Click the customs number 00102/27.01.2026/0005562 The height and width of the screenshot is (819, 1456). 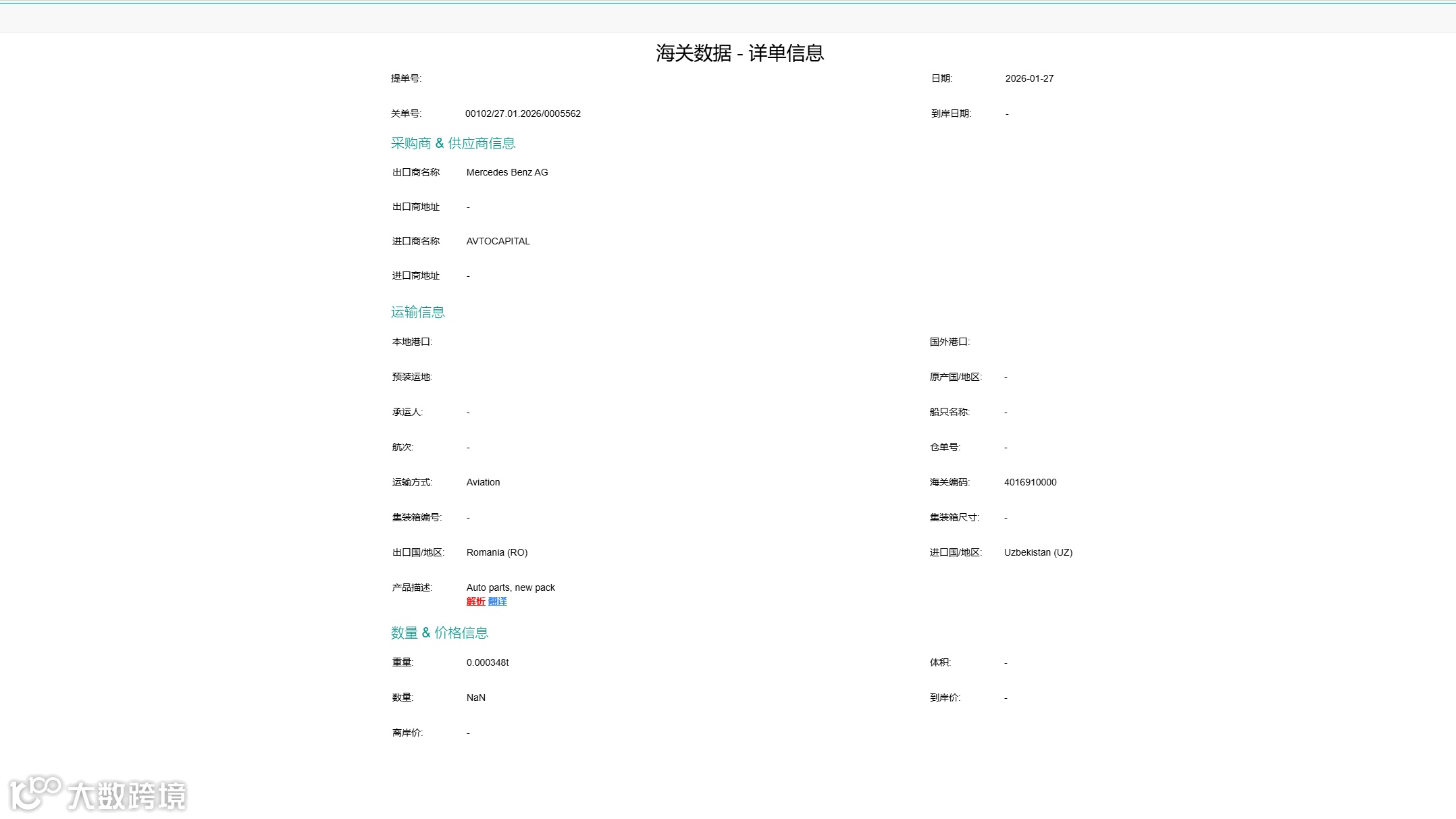point(523,113)
